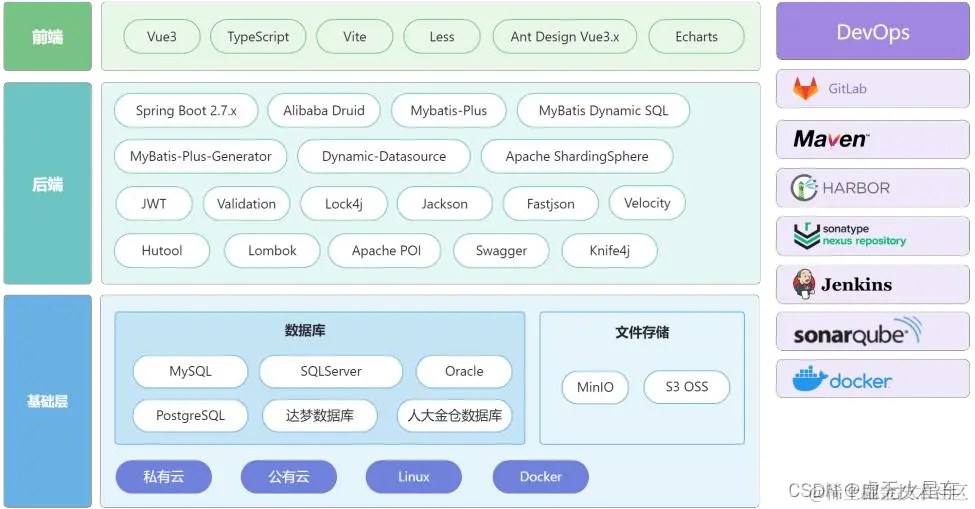Click the MyBatis-Plus-Generator pill

(x=200, y=156)
